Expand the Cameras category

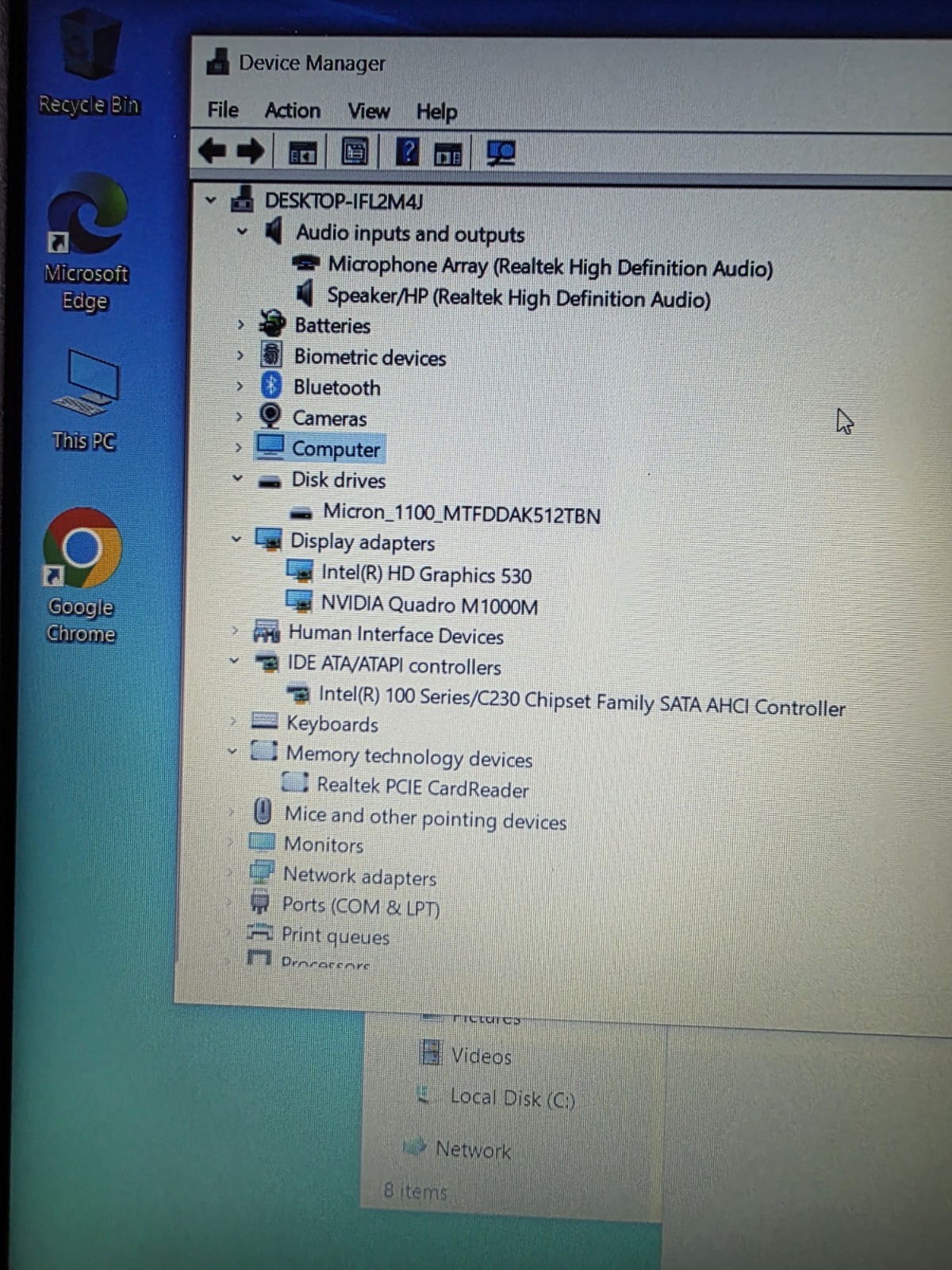tap(239, 416)
